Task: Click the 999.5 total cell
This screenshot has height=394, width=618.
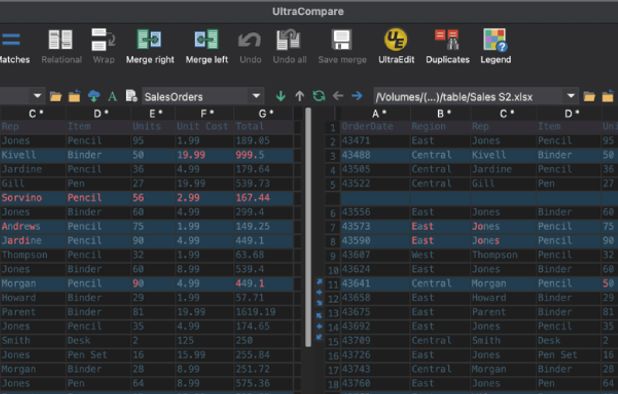Action: (x=264, y=155)
